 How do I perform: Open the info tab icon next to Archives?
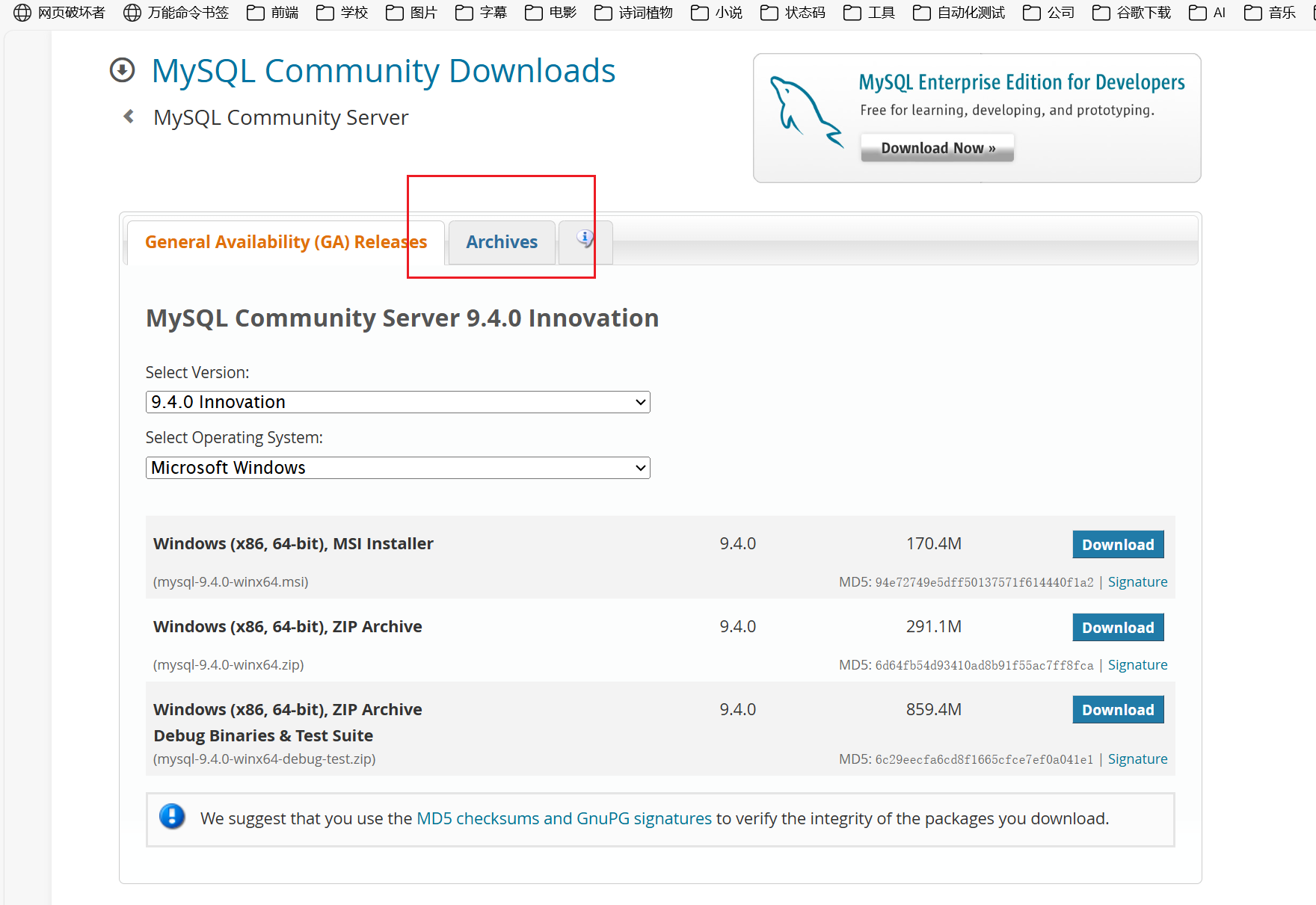[x=585, y=239]
